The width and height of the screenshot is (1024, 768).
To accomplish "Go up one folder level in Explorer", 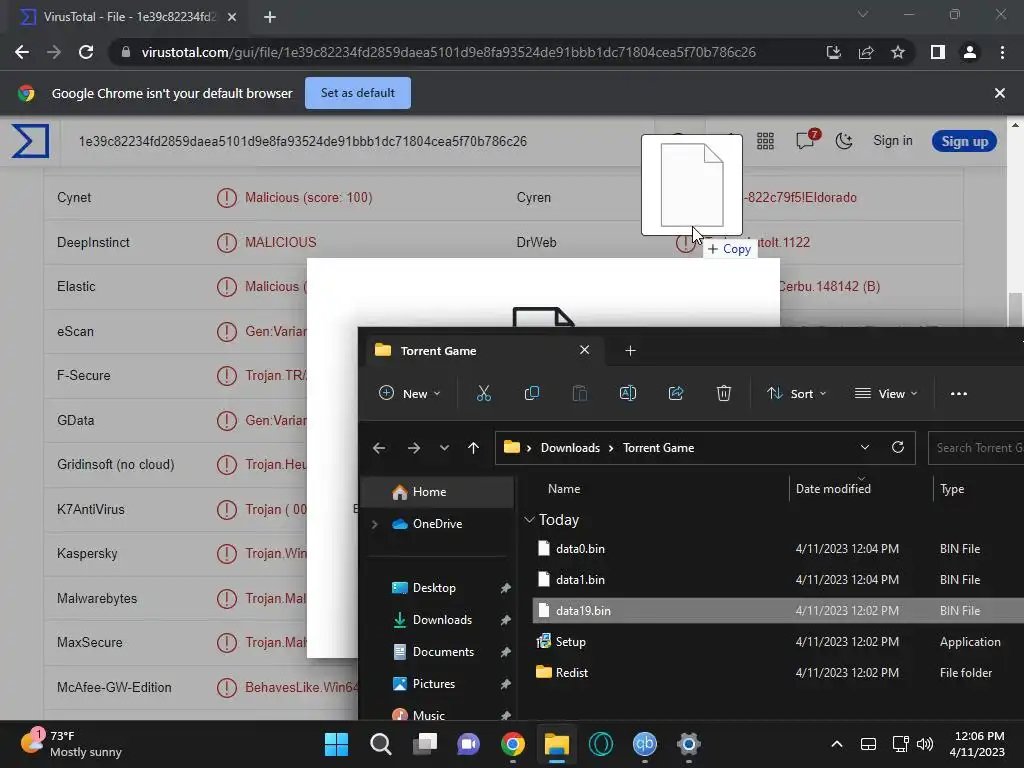I will click(473, 448).
